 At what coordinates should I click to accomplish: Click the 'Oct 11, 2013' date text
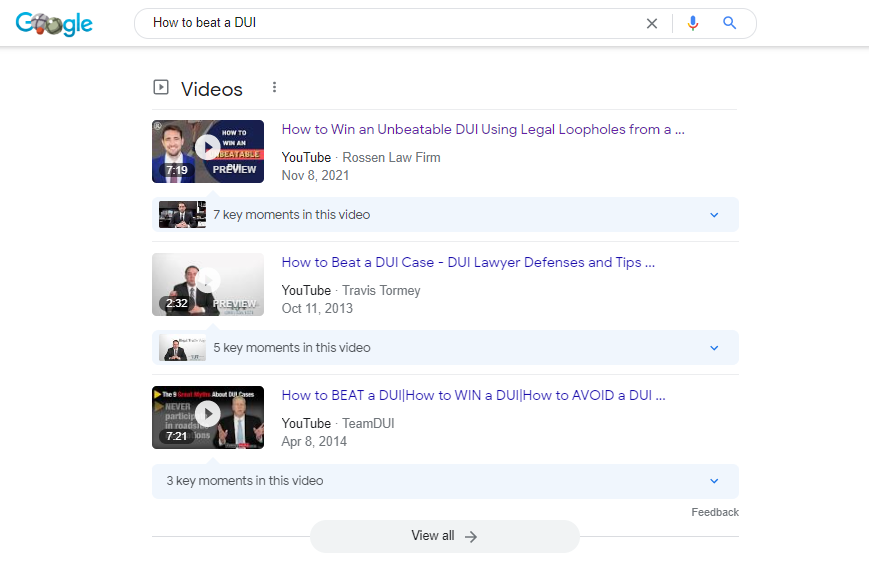317,309
